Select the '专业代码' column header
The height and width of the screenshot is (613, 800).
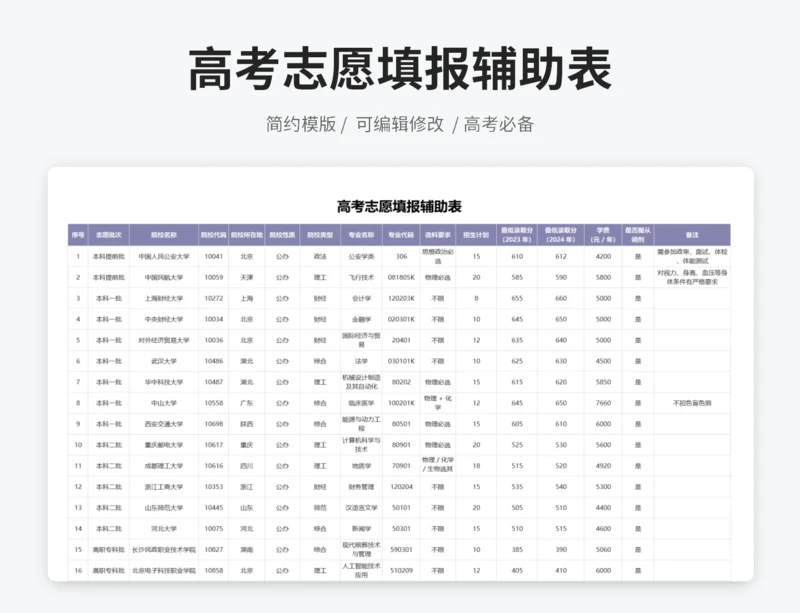(401, 235)
